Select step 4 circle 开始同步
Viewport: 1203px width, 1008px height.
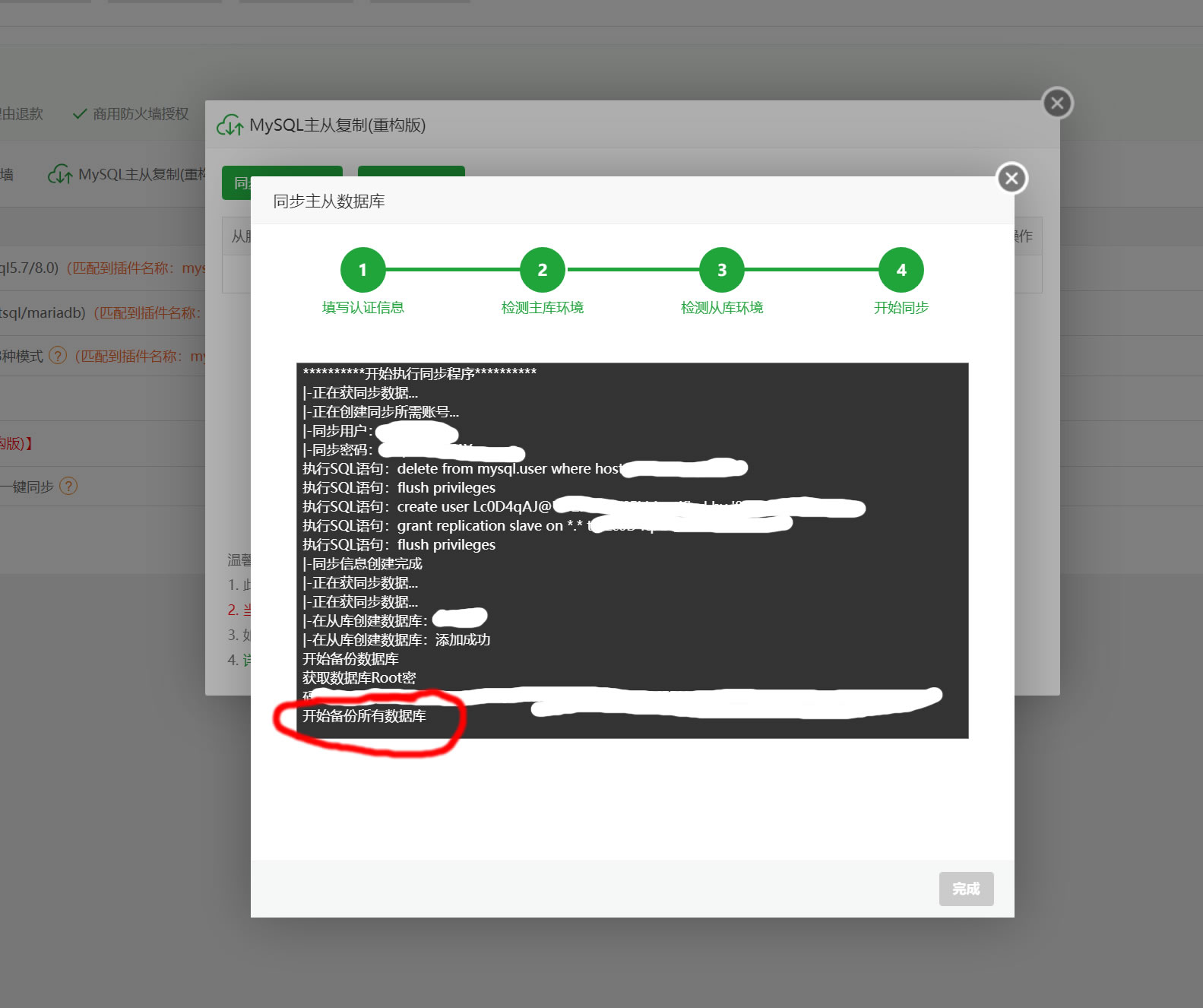pos(901,270)
